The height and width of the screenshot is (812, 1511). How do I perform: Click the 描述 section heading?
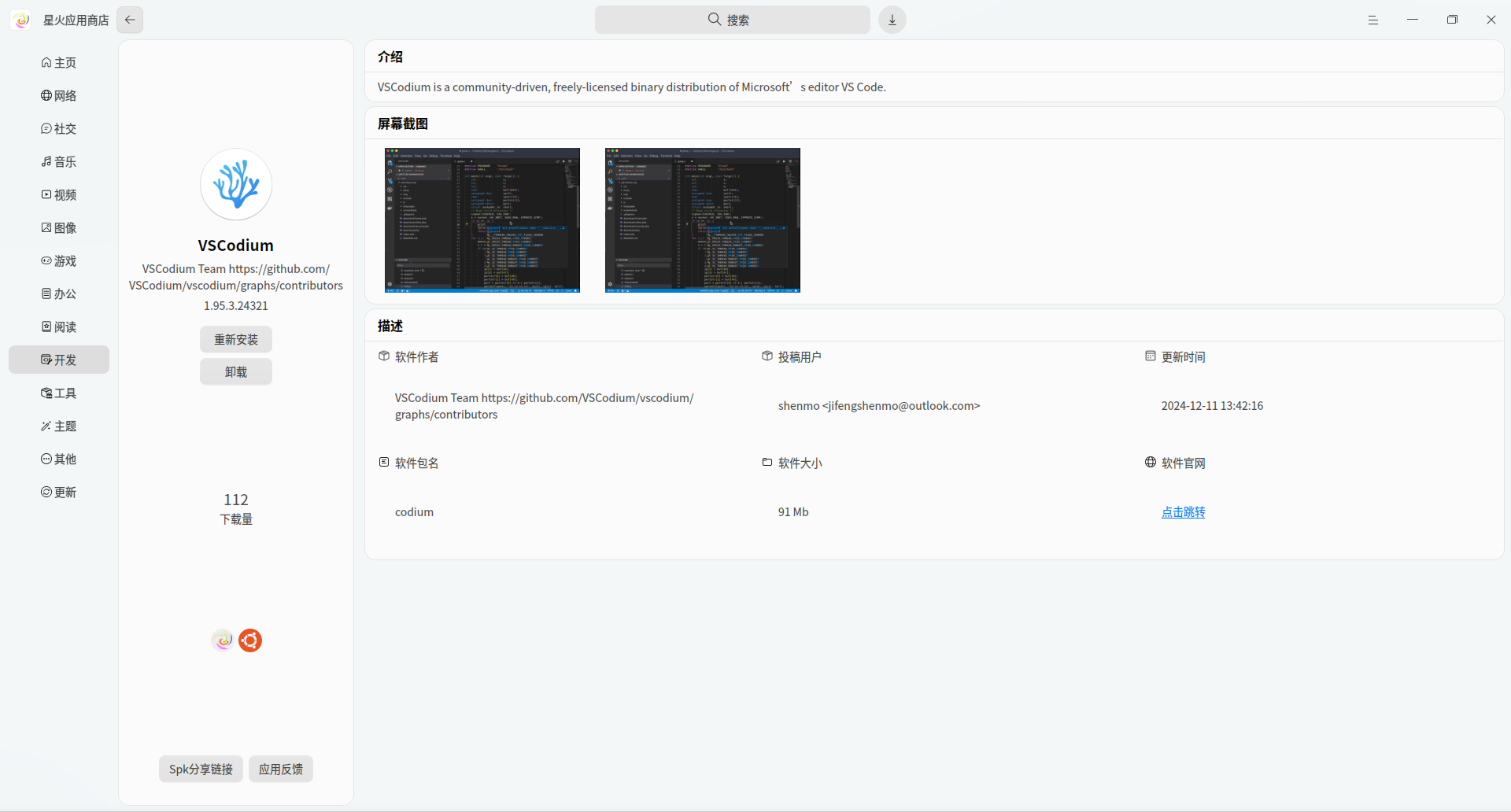[390, 326]
